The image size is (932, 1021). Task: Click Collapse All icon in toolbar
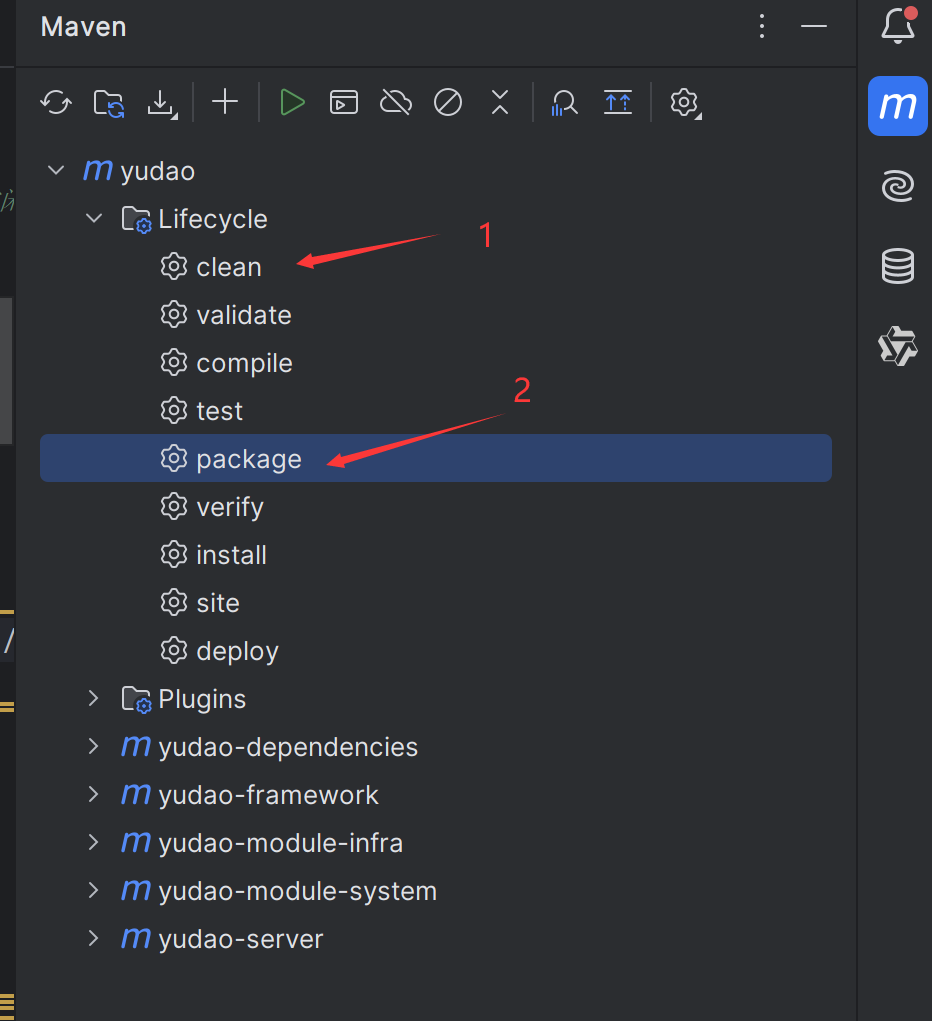pos(500,102)
